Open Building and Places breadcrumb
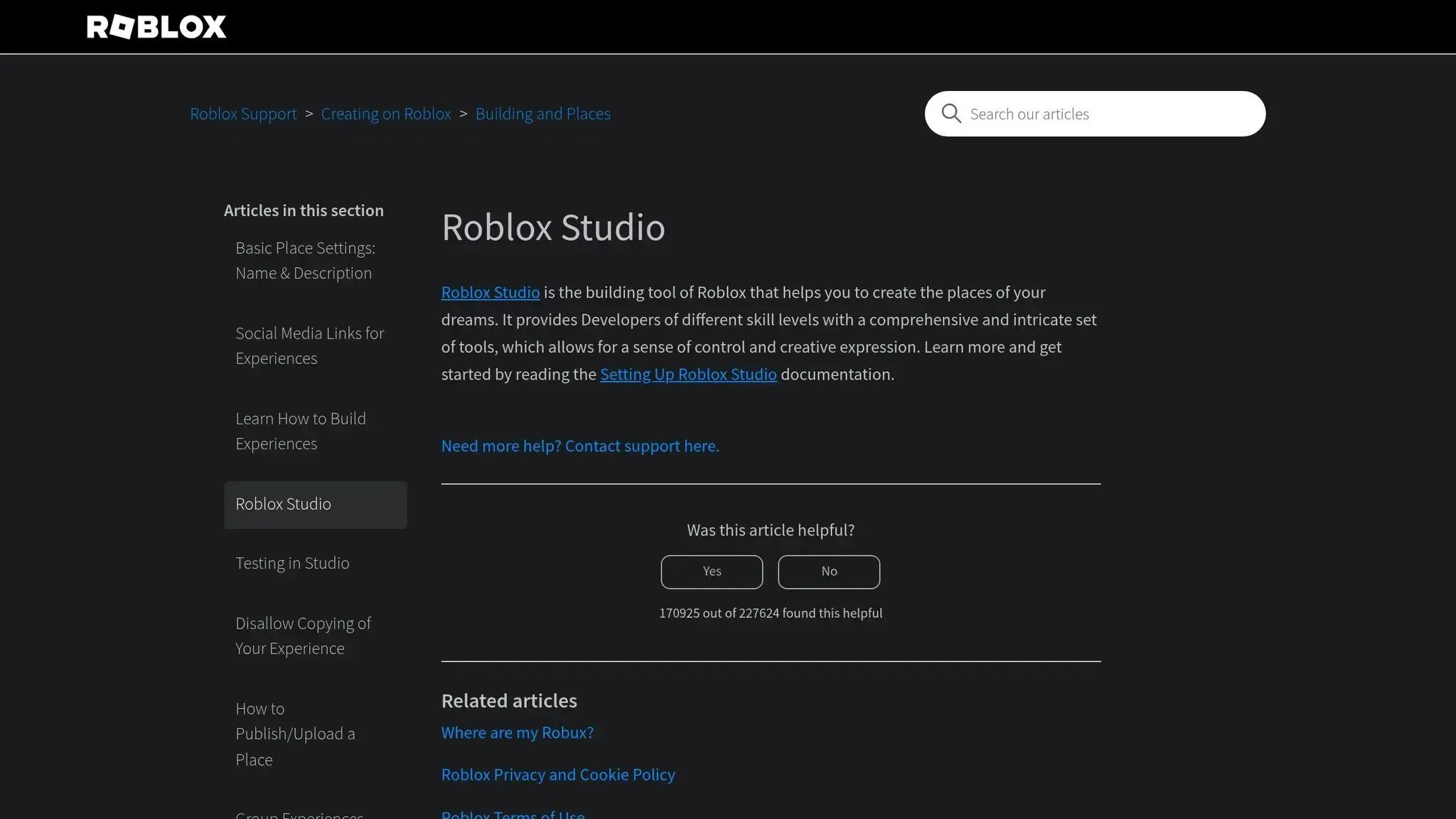The image size is (1456, 819). click(542, 114)
